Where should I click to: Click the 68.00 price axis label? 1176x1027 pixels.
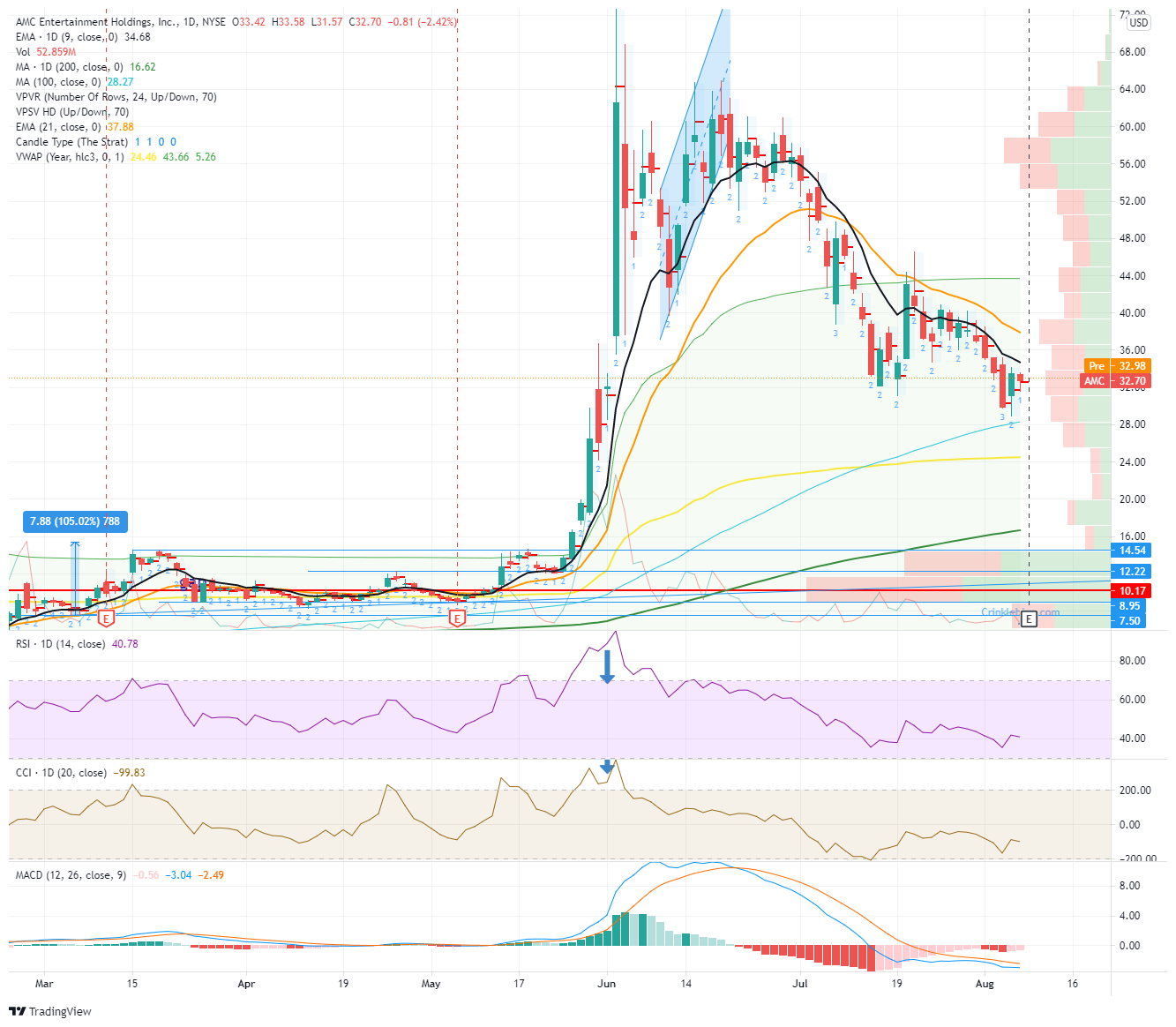tap(1133, 52)
